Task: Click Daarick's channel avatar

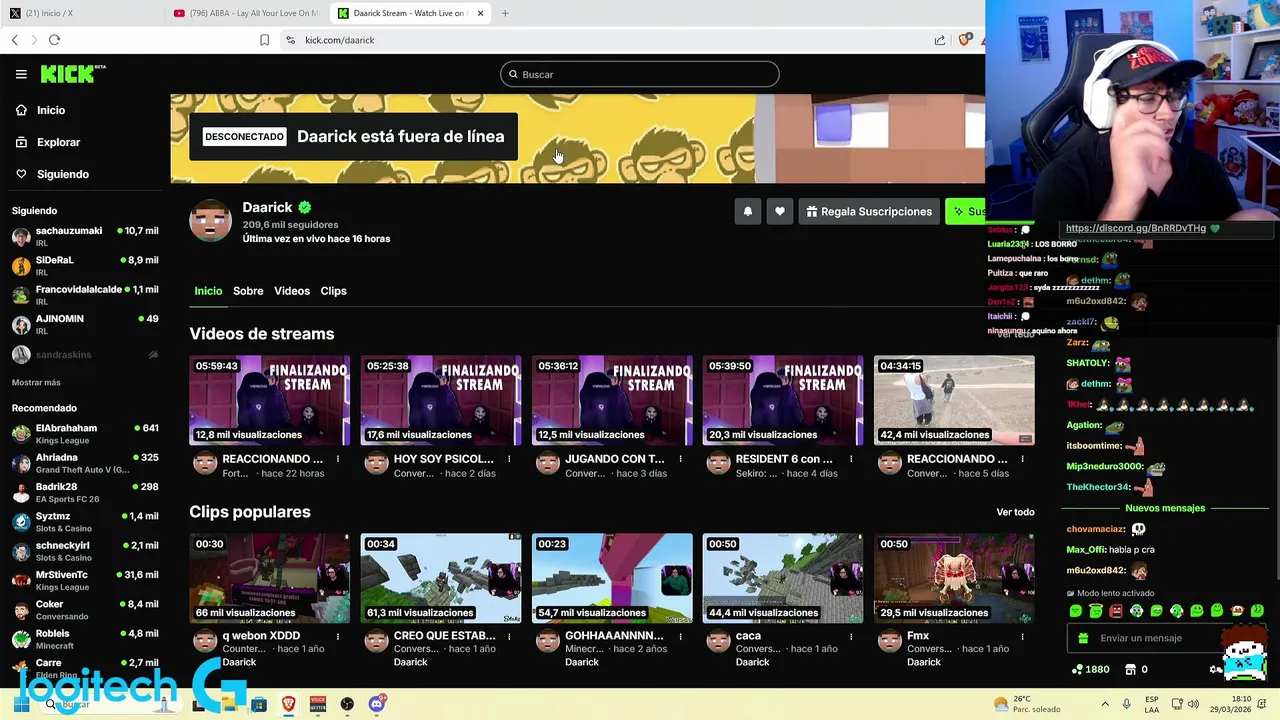Action: [210, 220]
